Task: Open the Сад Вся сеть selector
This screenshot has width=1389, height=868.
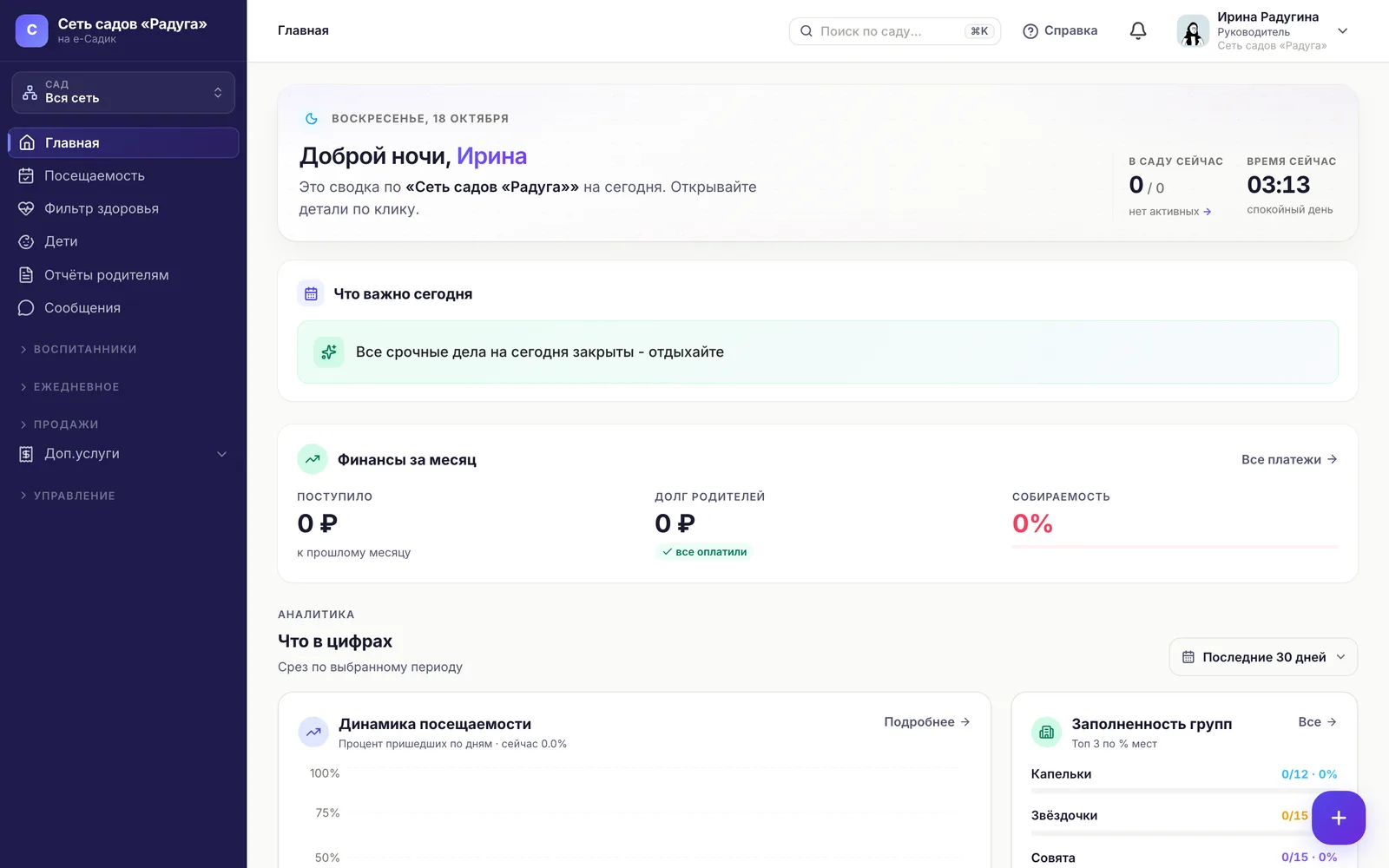Action: [x=123, y=92]
